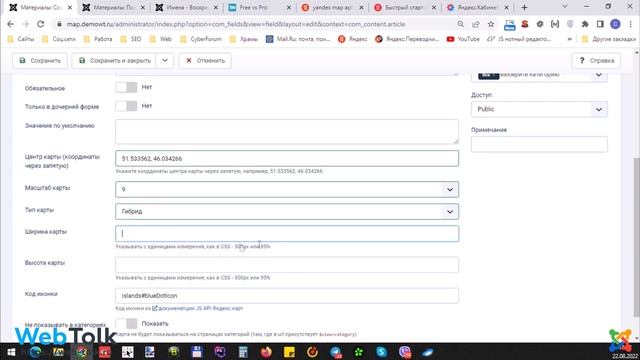Click the Примечание input field
This screenshot has width=640, height=360.
pos(539,144)
